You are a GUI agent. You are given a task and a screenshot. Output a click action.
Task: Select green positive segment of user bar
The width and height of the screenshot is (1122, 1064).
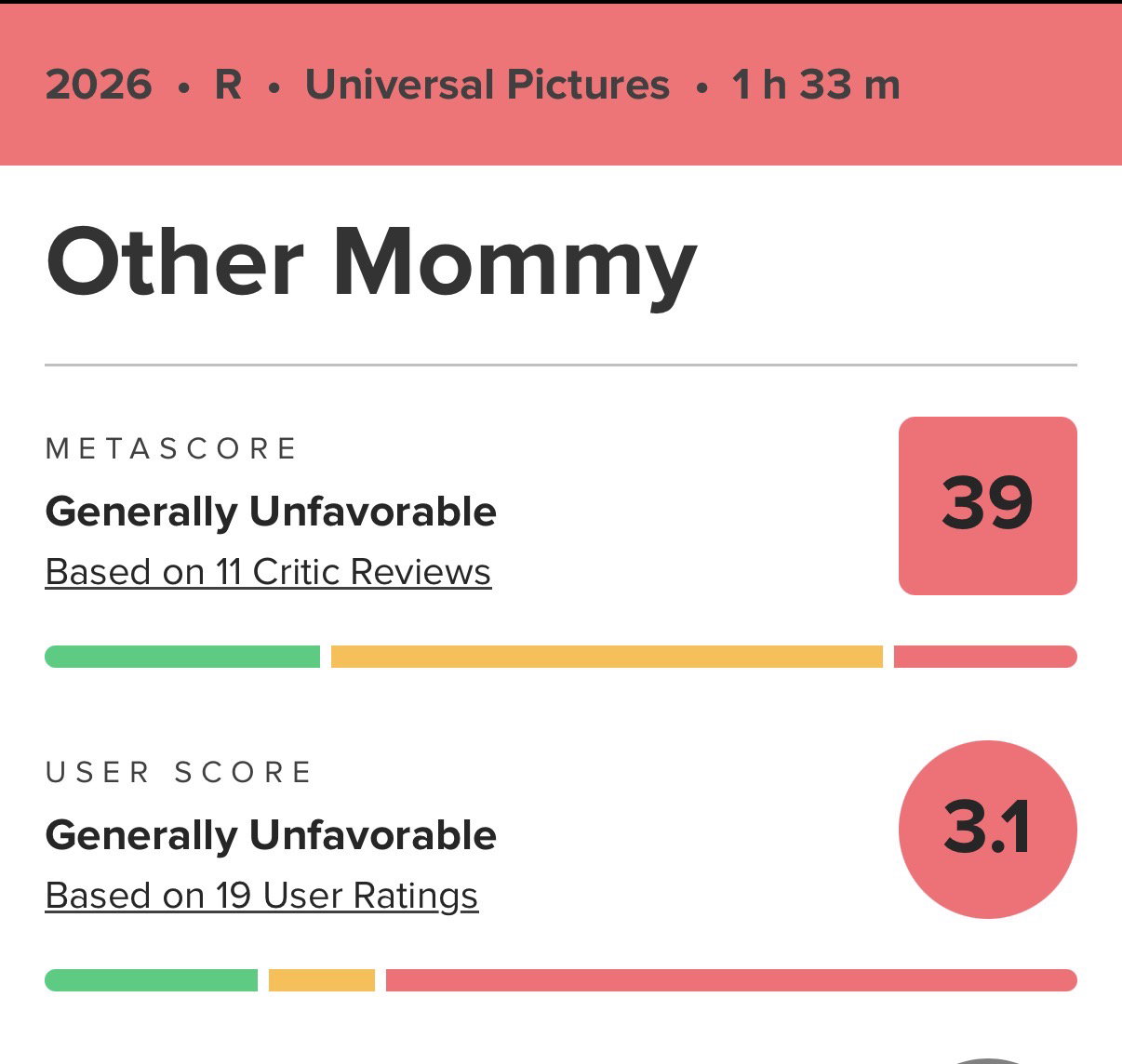click(151, 980)
